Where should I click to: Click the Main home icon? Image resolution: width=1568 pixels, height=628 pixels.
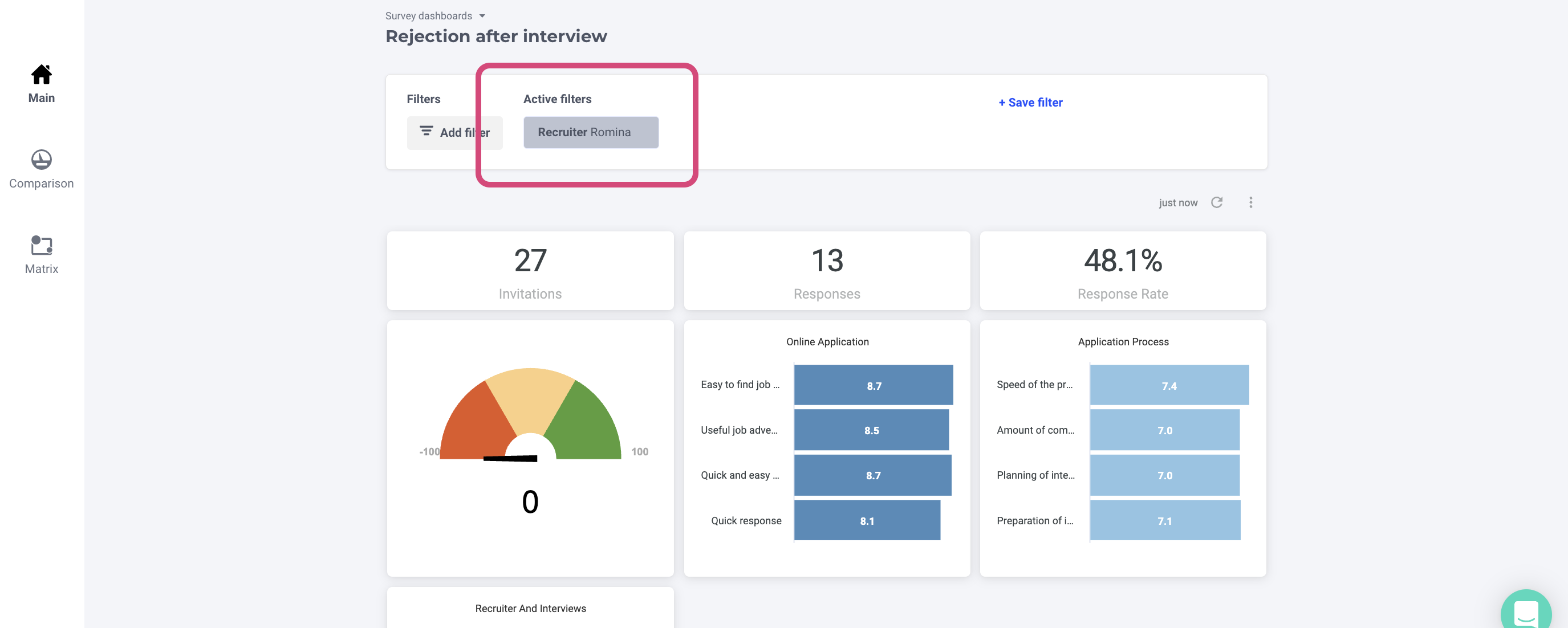(42, 75)
